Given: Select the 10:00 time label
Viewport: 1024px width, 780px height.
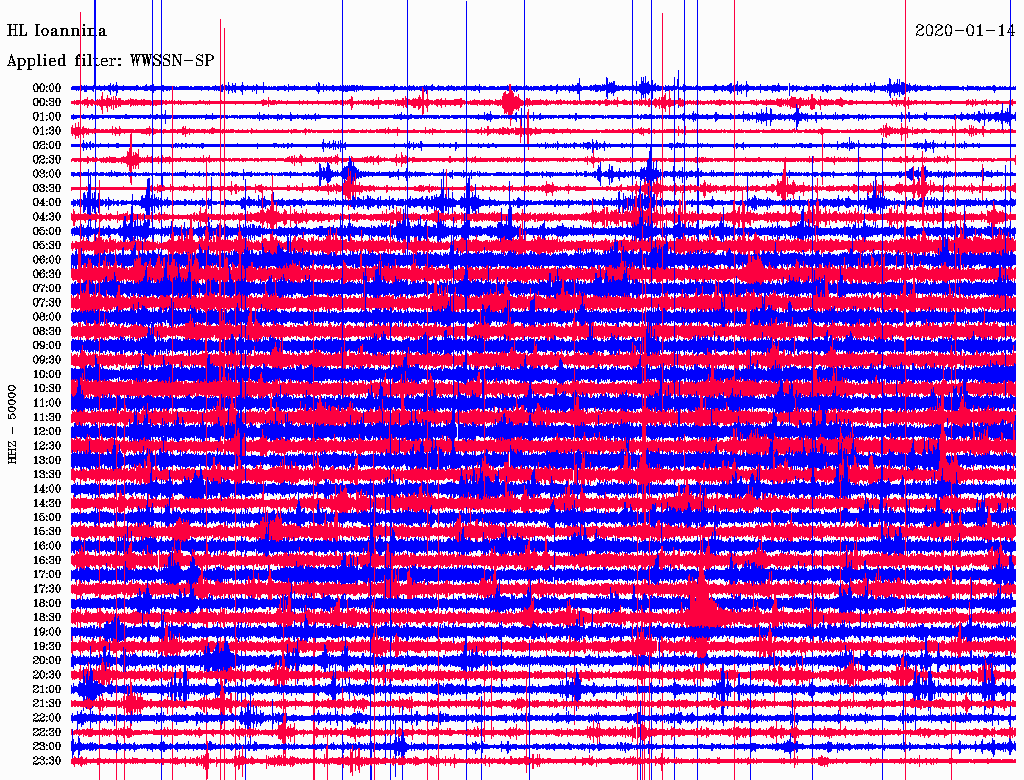Looking at the screenshot, I should pos(46,374).
